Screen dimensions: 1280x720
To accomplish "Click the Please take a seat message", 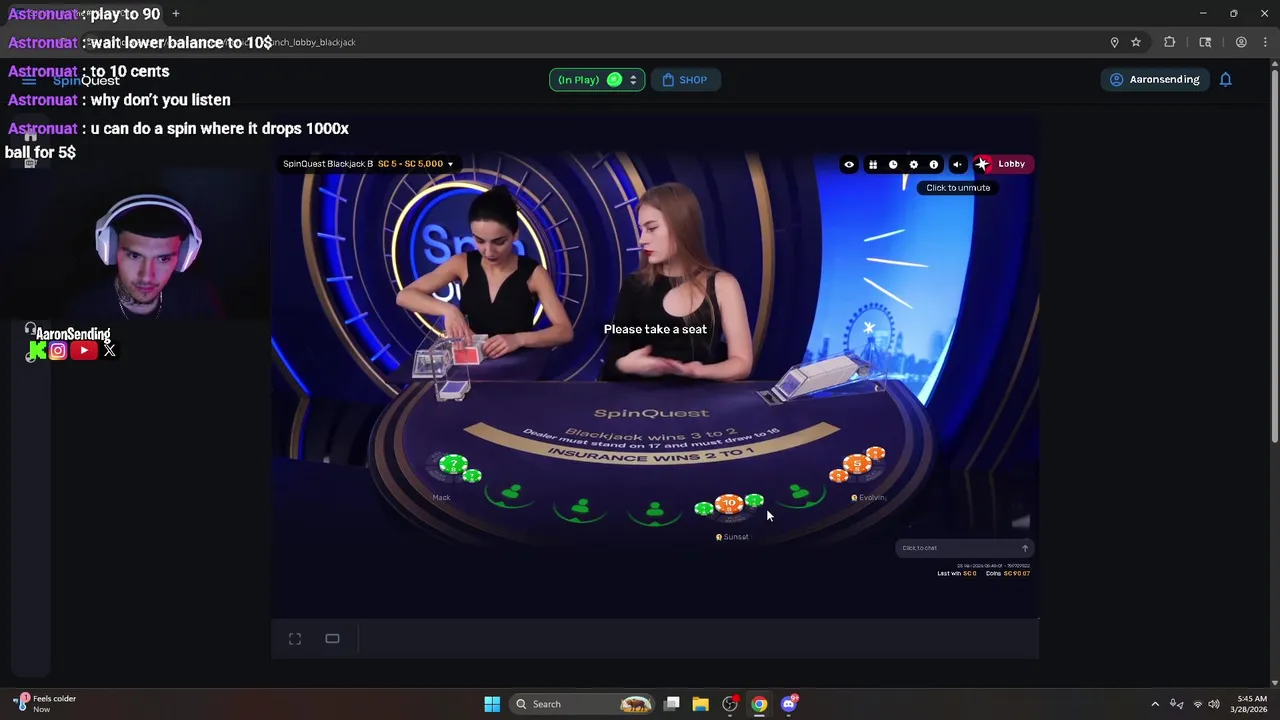I will (x=655, y=329).
